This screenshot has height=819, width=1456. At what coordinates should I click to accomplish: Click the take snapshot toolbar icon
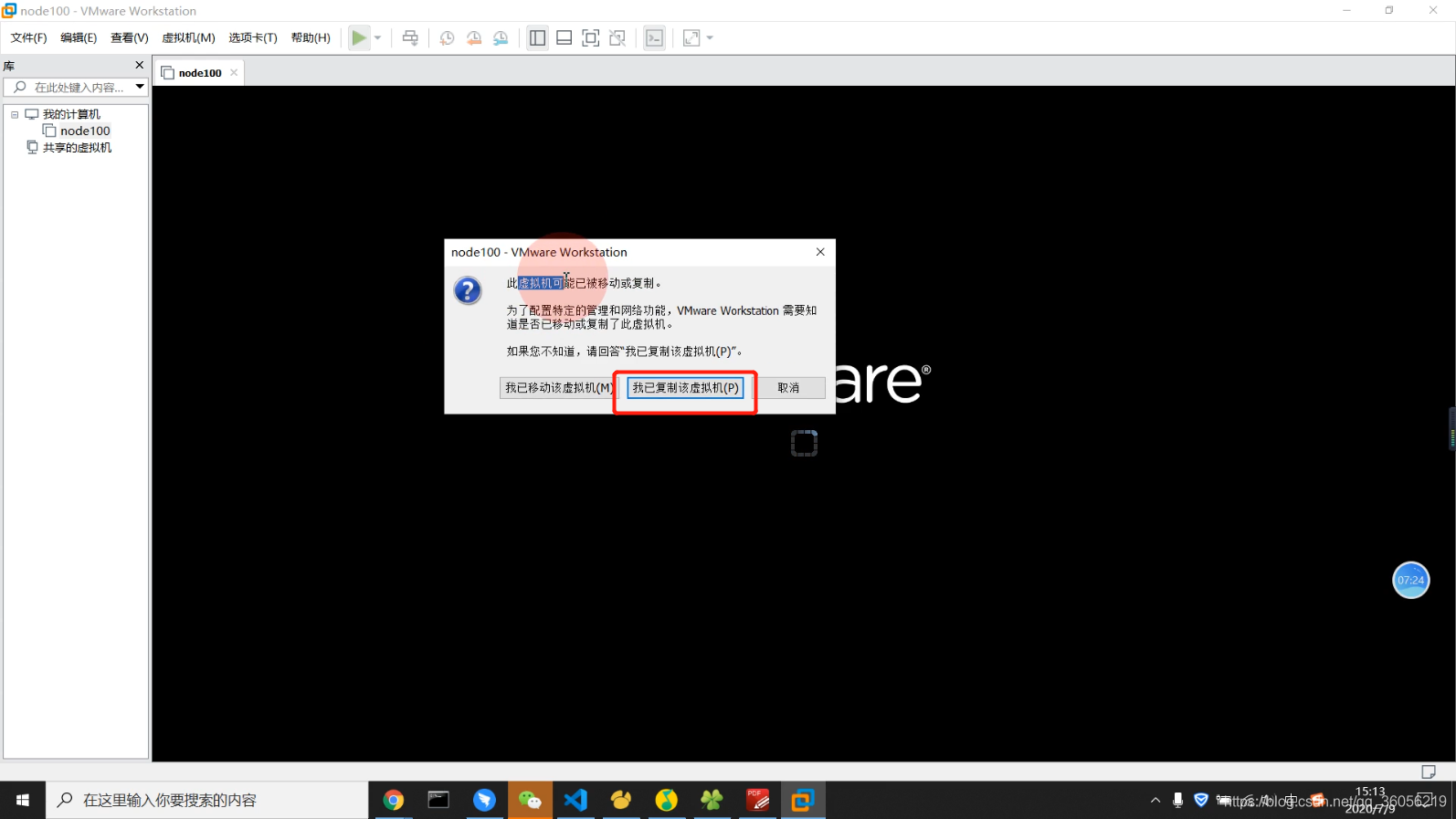click(447, 37)
